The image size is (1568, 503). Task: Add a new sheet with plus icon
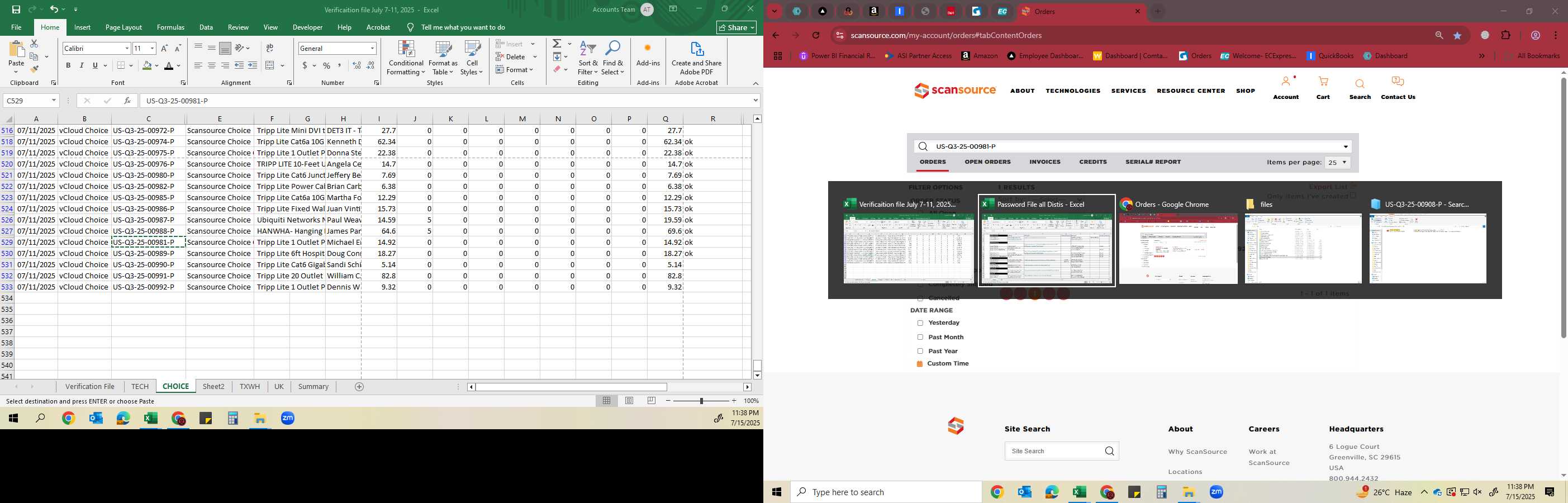359,387
